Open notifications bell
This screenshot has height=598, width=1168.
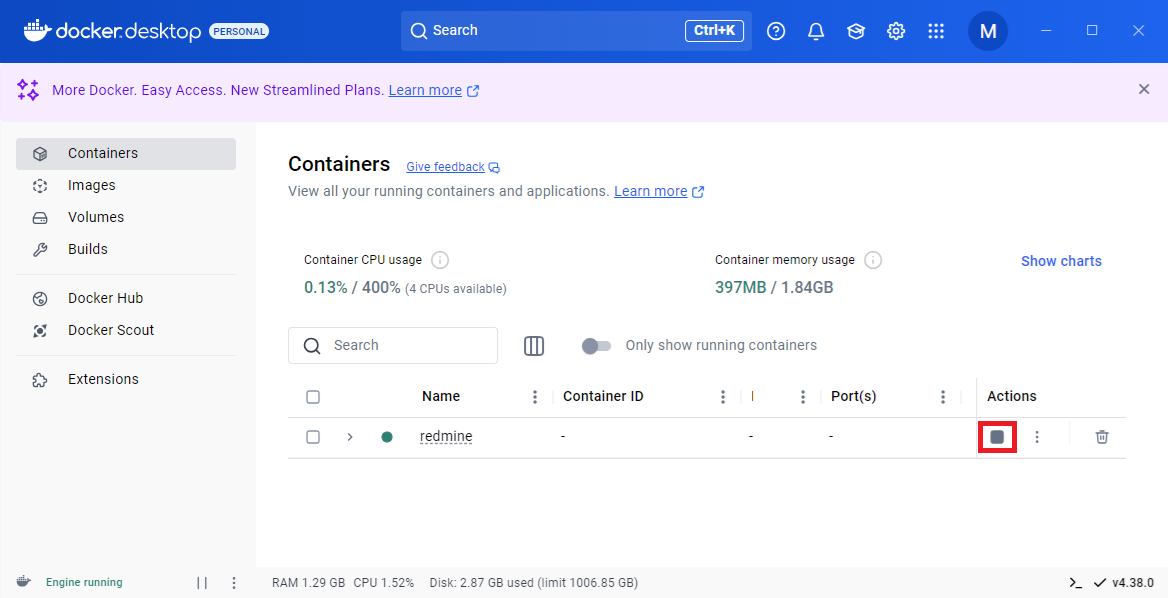tap(816, 31)
